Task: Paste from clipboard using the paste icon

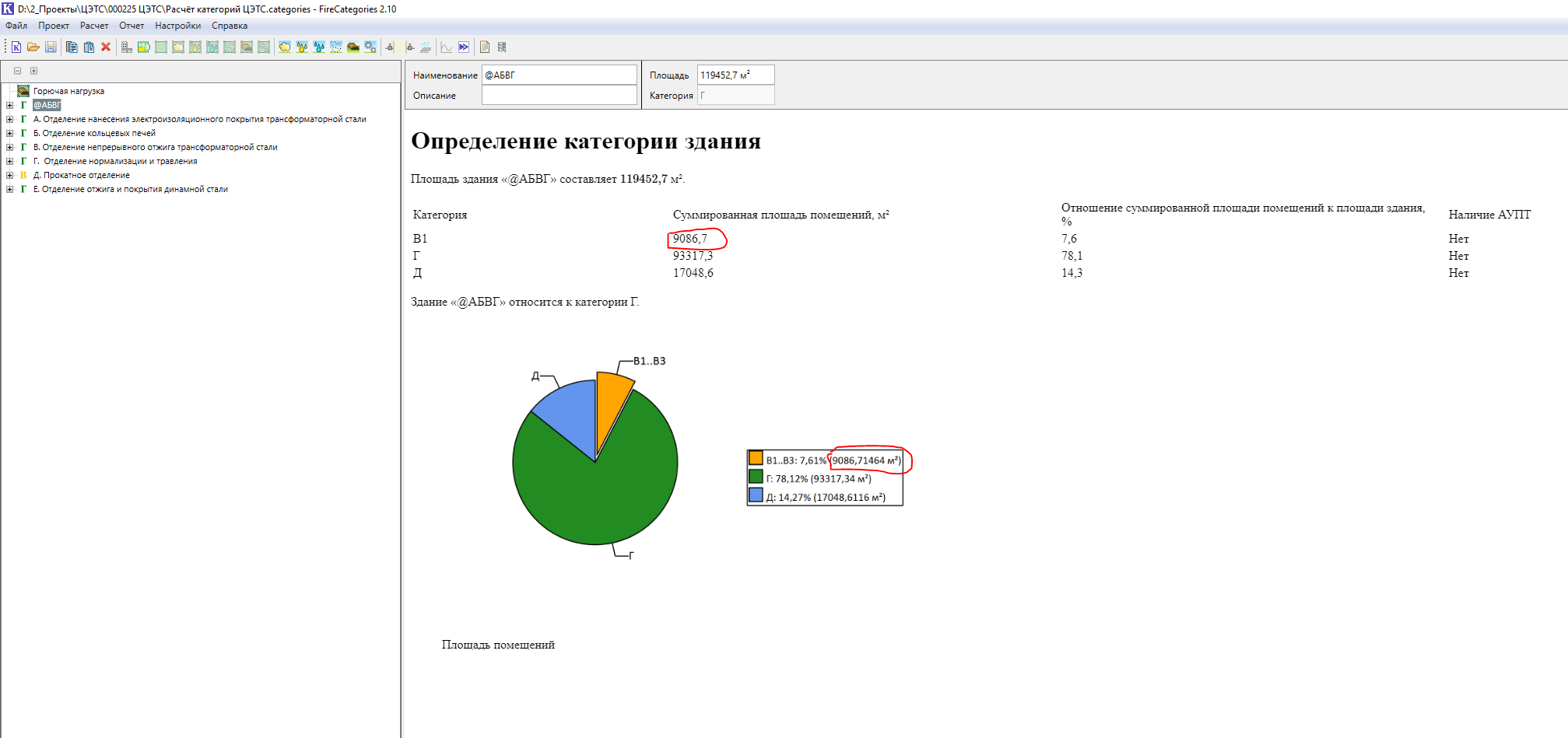Action: (89, 47)
